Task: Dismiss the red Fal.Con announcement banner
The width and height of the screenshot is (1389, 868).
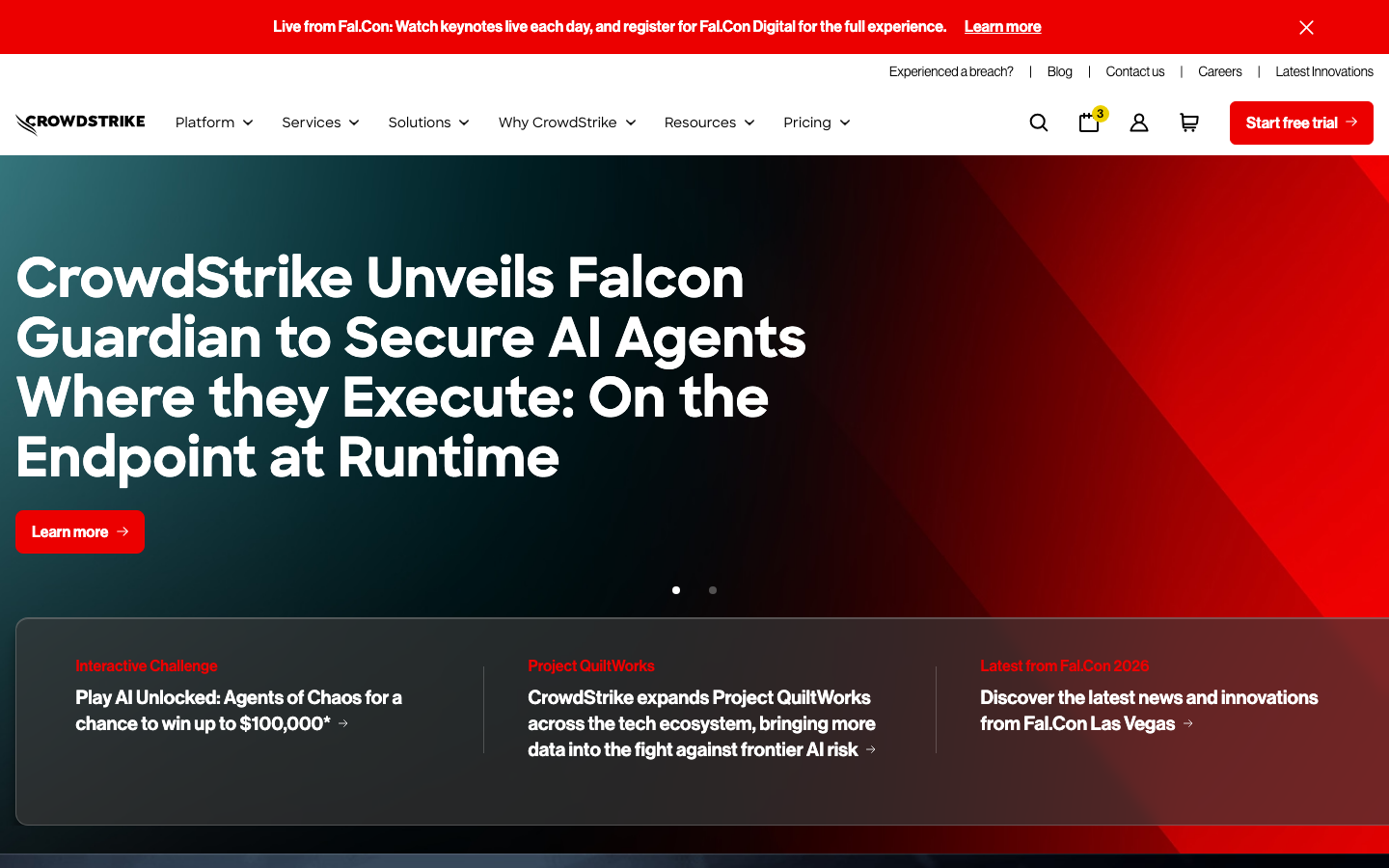Action: [1306, 27]
